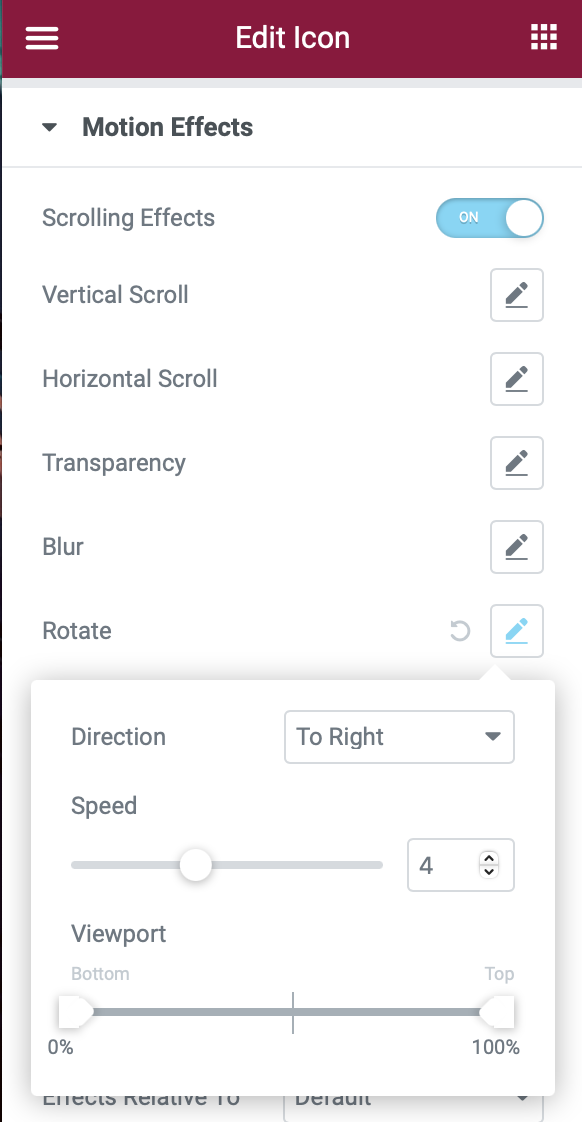Click the Speed number field
This screenshot has width=582, height=1122.
coord(461,865)
